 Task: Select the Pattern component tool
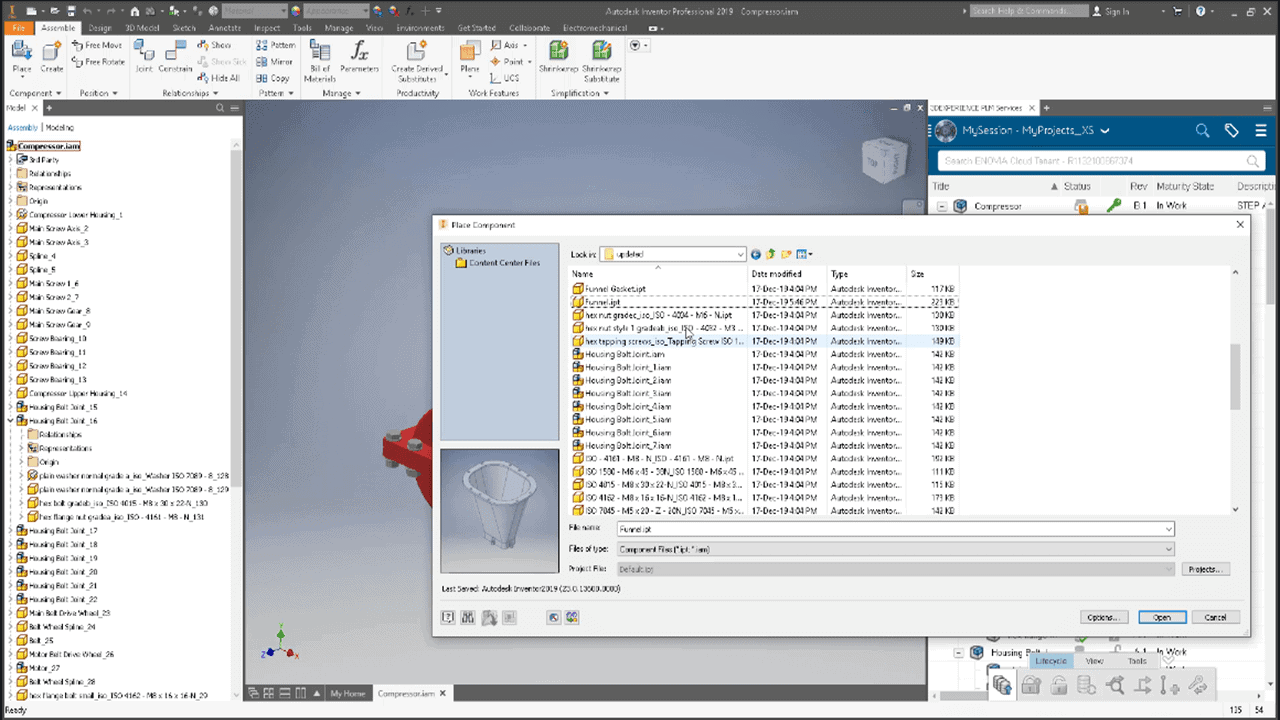(276, 46)
